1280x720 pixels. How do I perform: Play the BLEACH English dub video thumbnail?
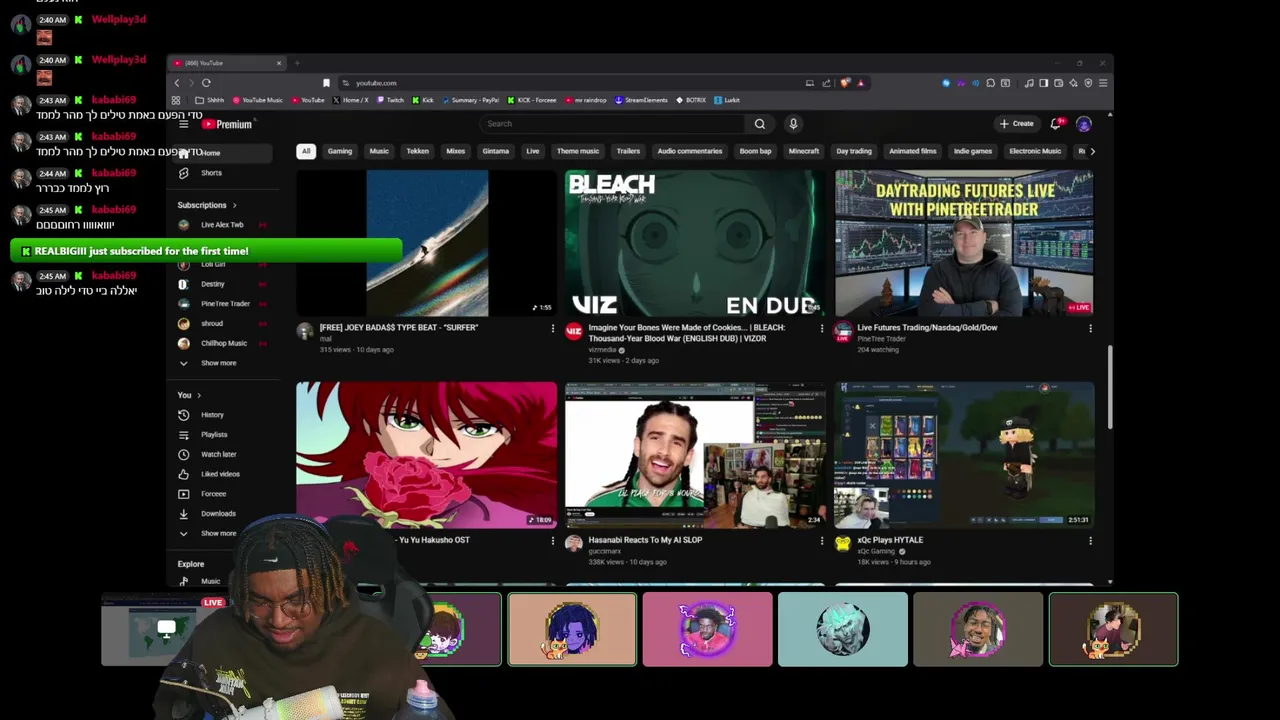pyautogui.click(x=696, y=243)
